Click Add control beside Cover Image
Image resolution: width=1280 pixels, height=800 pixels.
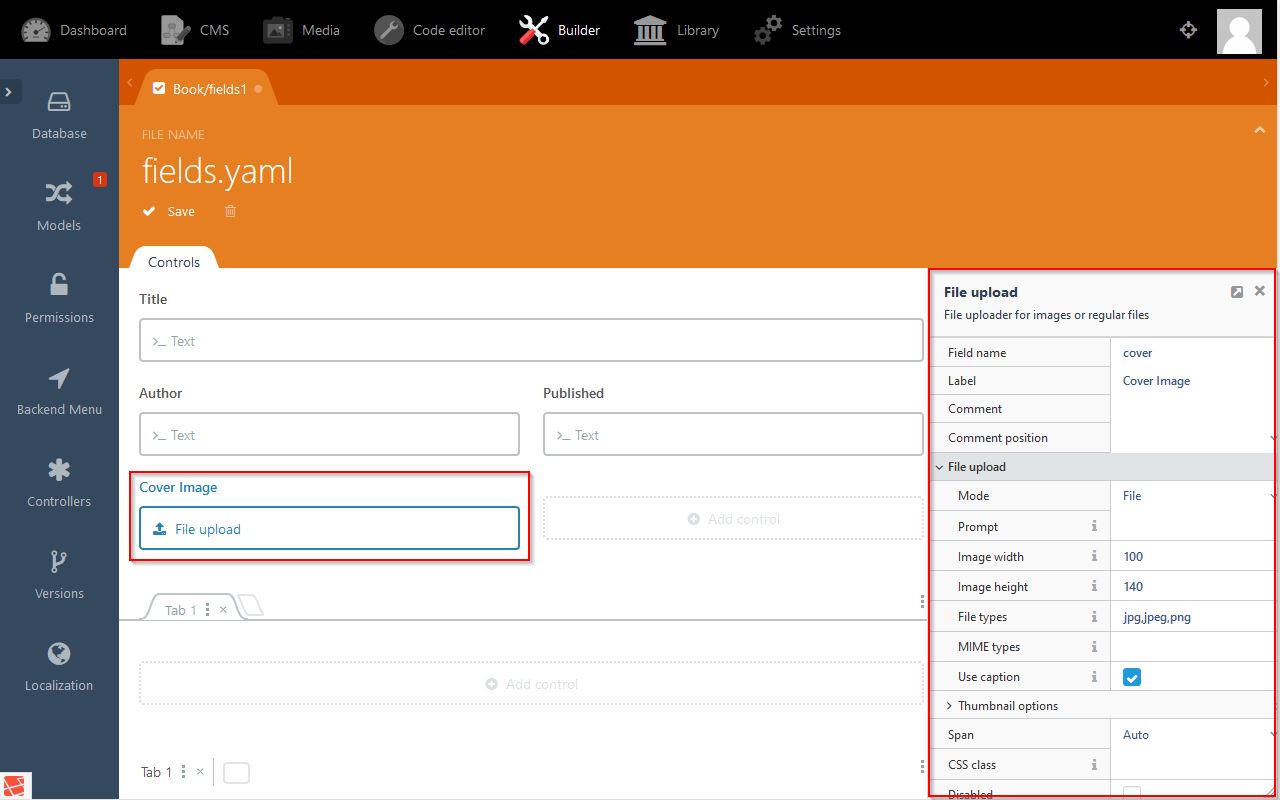point(733,519)
